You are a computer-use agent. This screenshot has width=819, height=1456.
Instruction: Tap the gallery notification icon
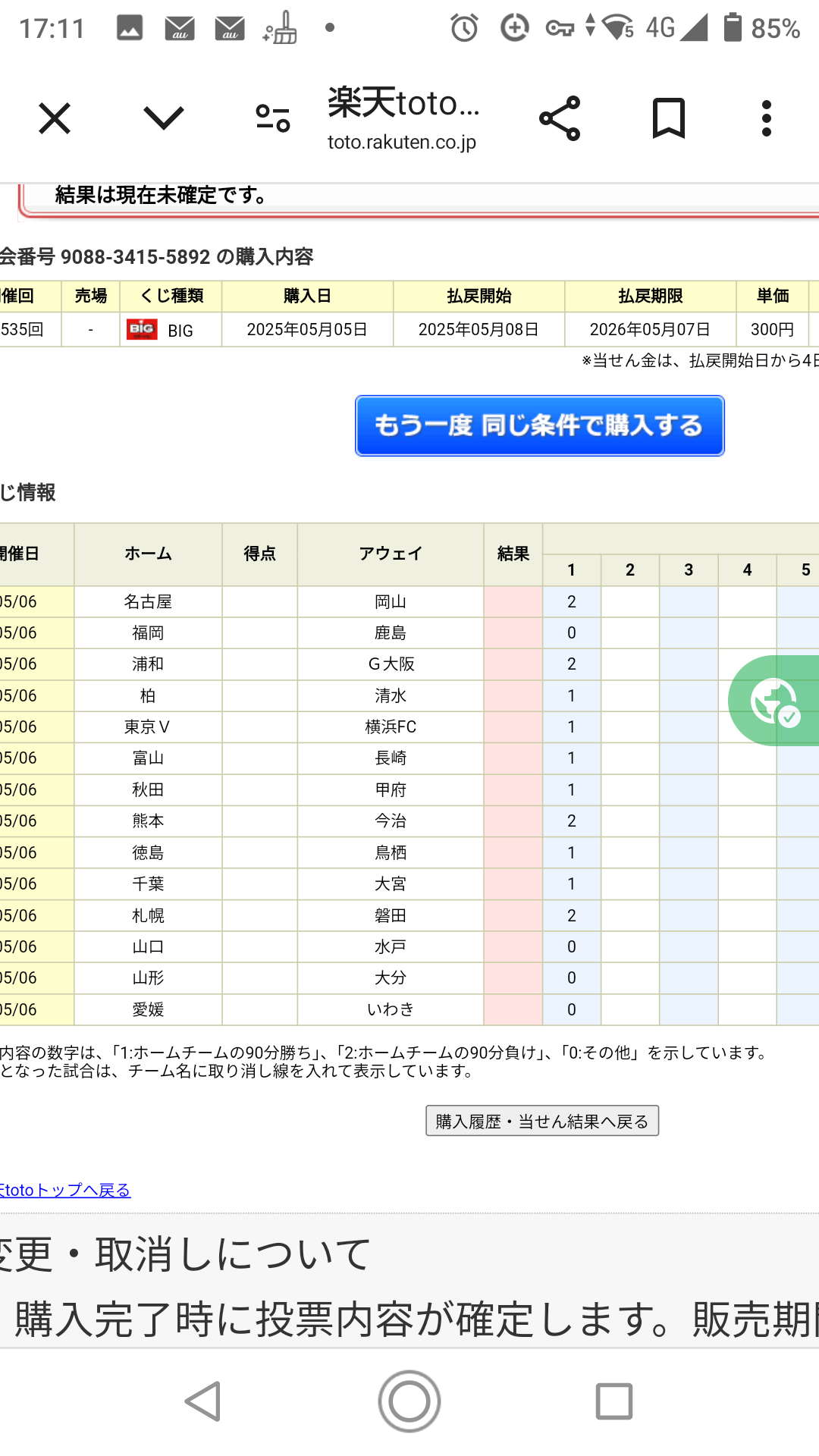[130, 28]
